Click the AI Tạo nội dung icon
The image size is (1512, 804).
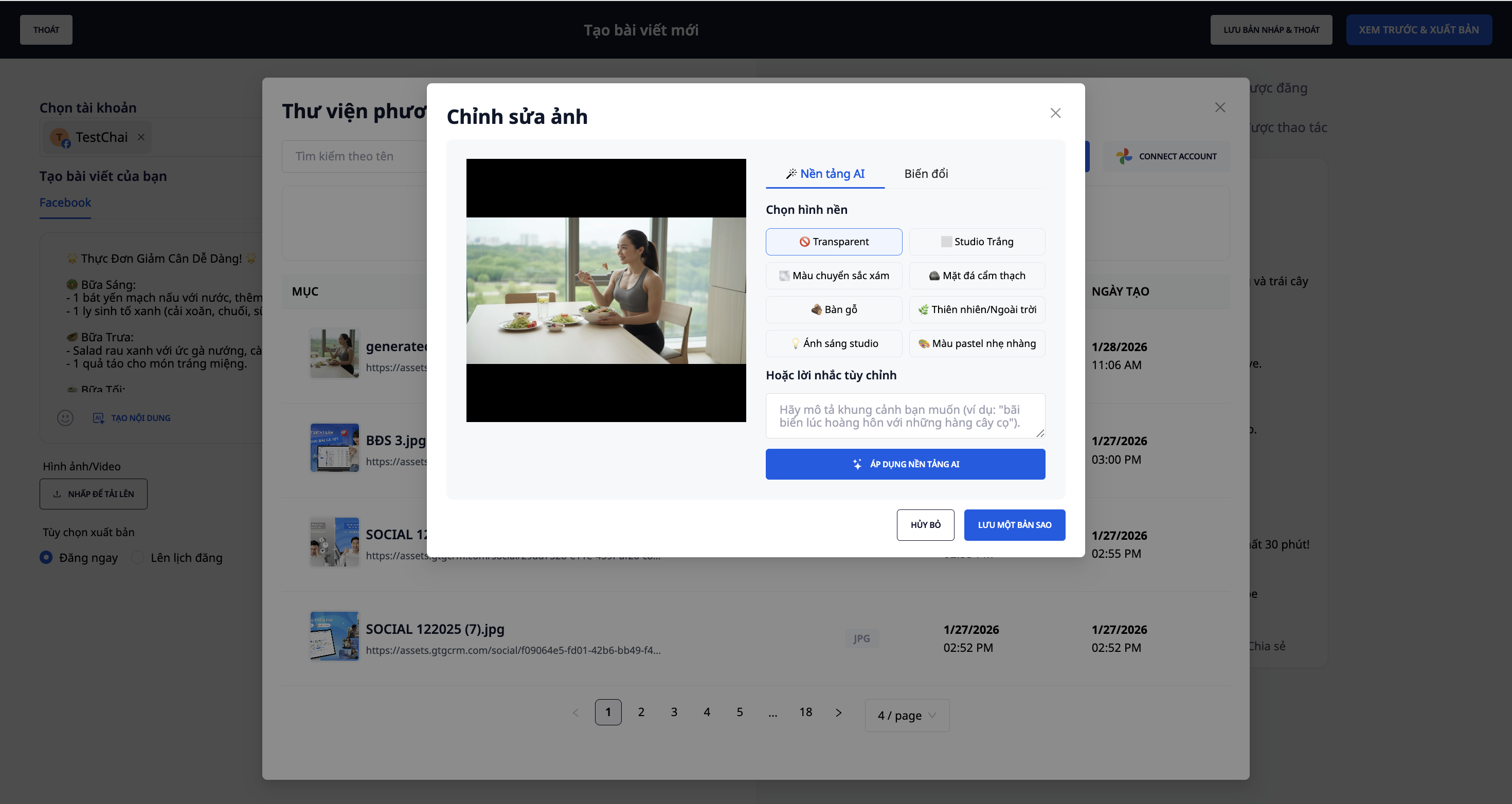point(99,418)
